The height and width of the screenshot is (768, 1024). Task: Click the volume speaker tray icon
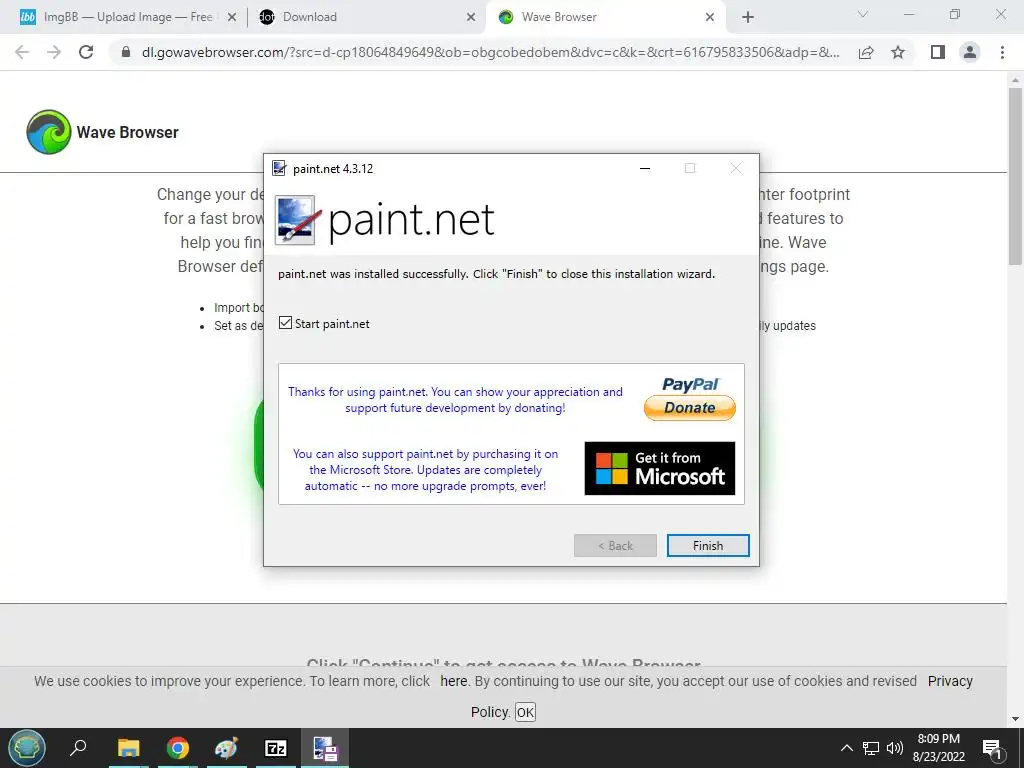point(895,748)
